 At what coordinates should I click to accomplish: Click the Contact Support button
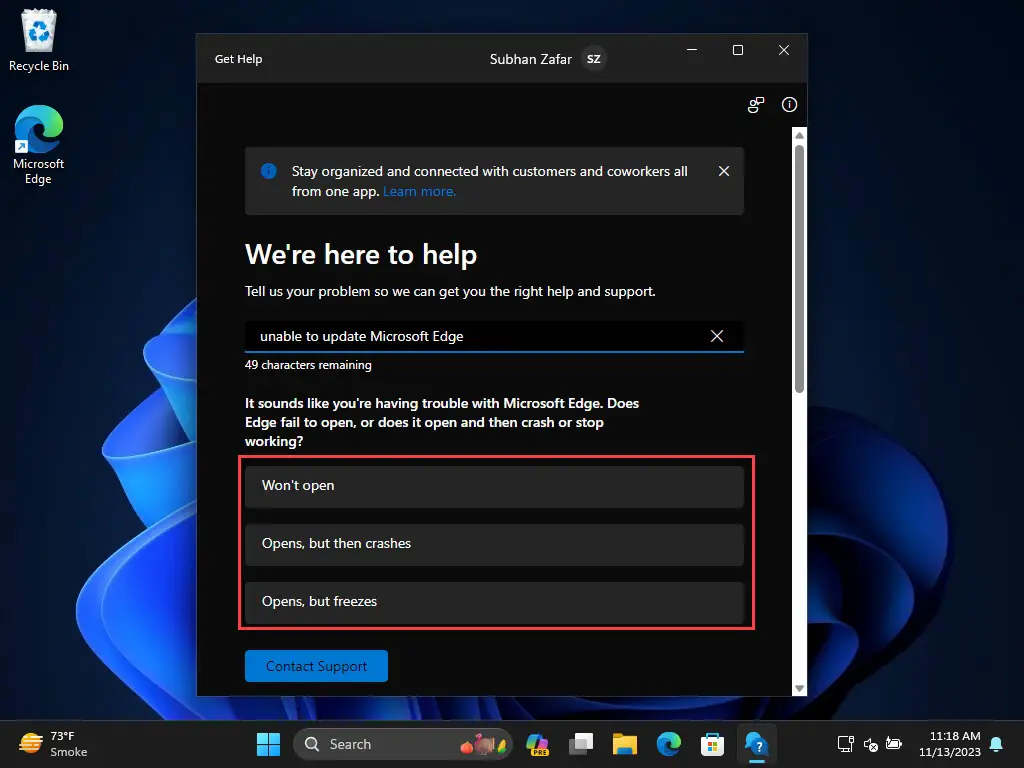(316, 666)
